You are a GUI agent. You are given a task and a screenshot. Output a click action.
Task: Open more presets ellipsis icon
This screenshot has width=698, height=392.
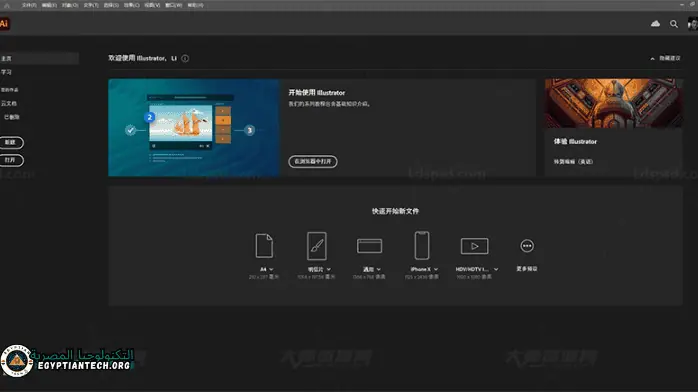point(527,246)
